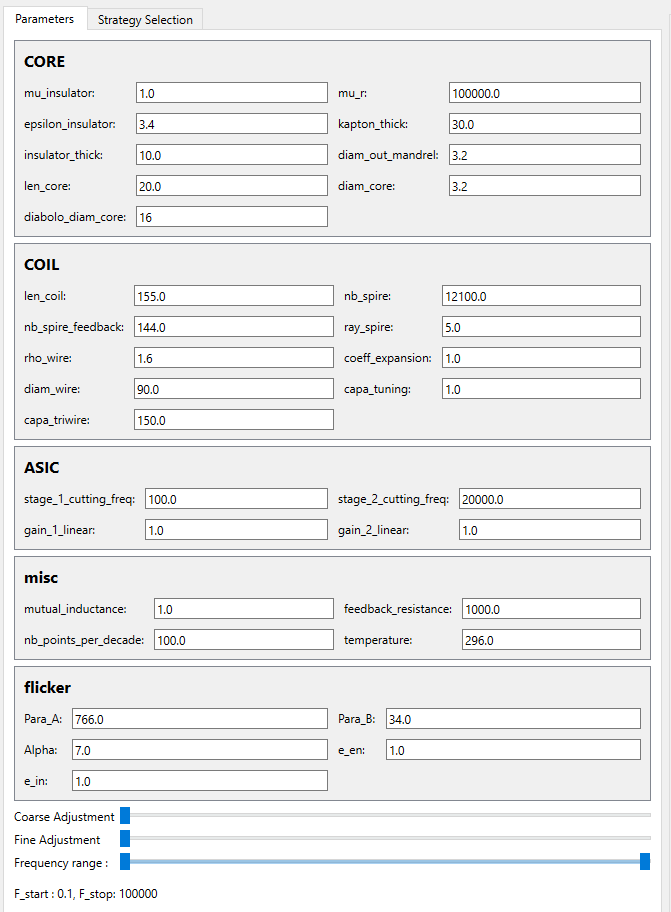Select the insulator_thick input field
This screenshot has height=912, width=671.
(x=231, y=155)
